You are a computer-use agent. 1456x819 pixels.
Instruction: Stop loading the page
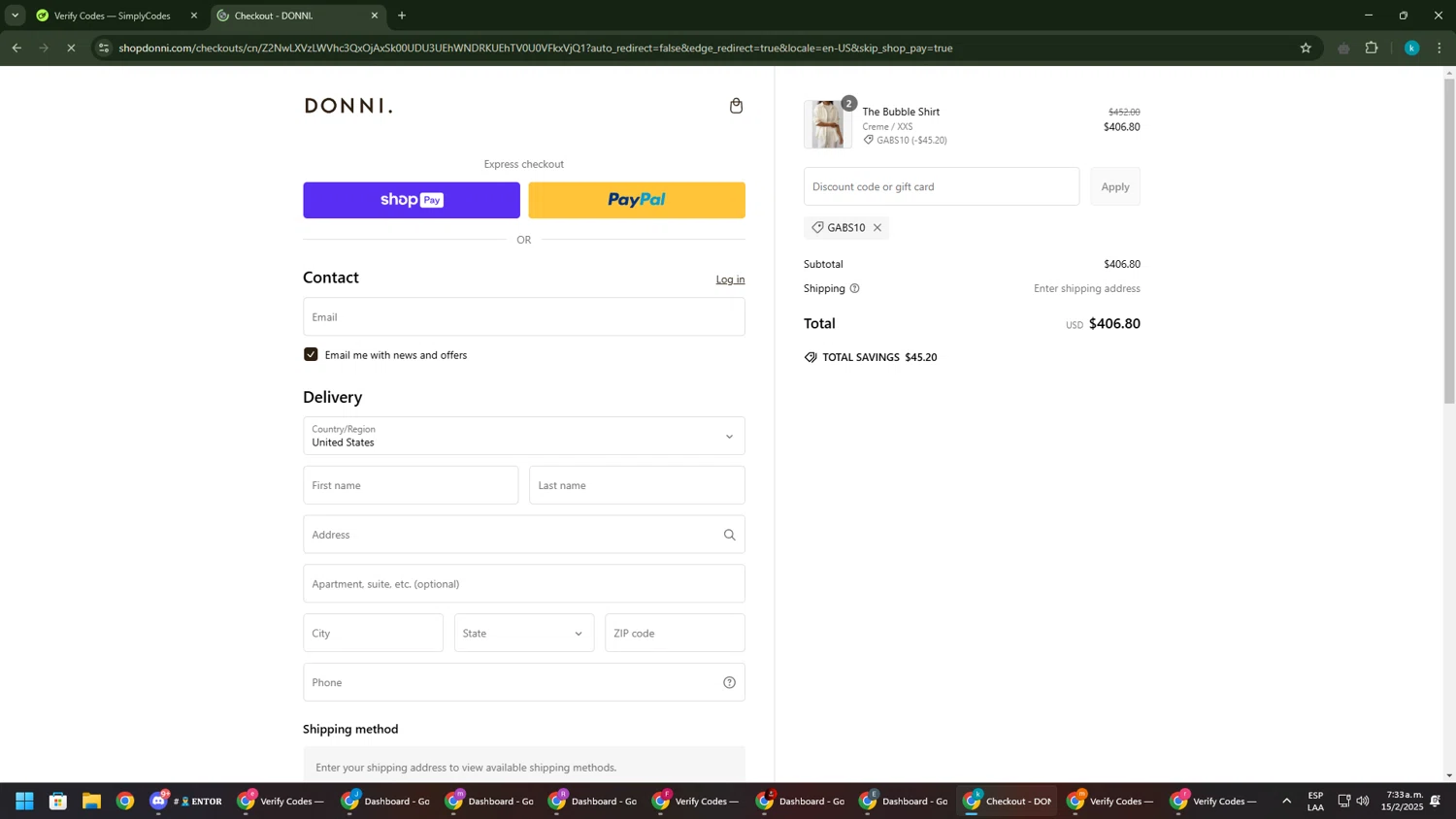point(71,48)
